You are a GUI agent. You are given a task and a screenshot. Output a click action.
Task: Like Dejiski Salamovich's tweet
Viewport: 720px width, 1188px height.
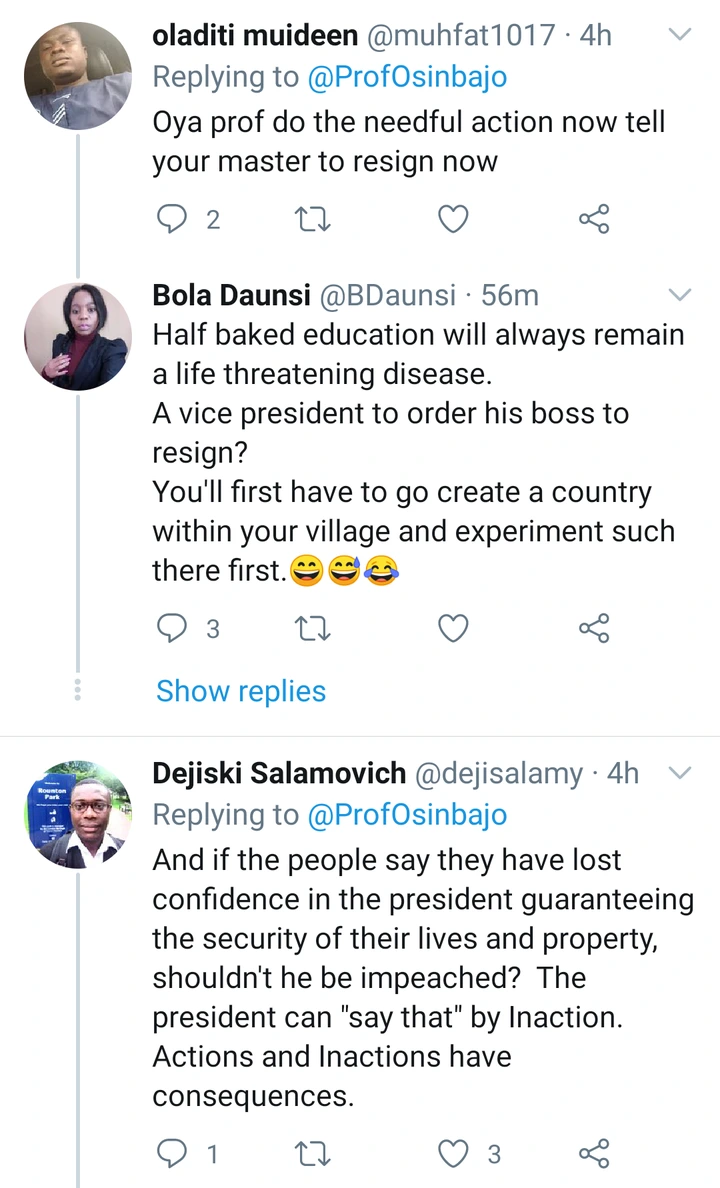(454, 1154)
